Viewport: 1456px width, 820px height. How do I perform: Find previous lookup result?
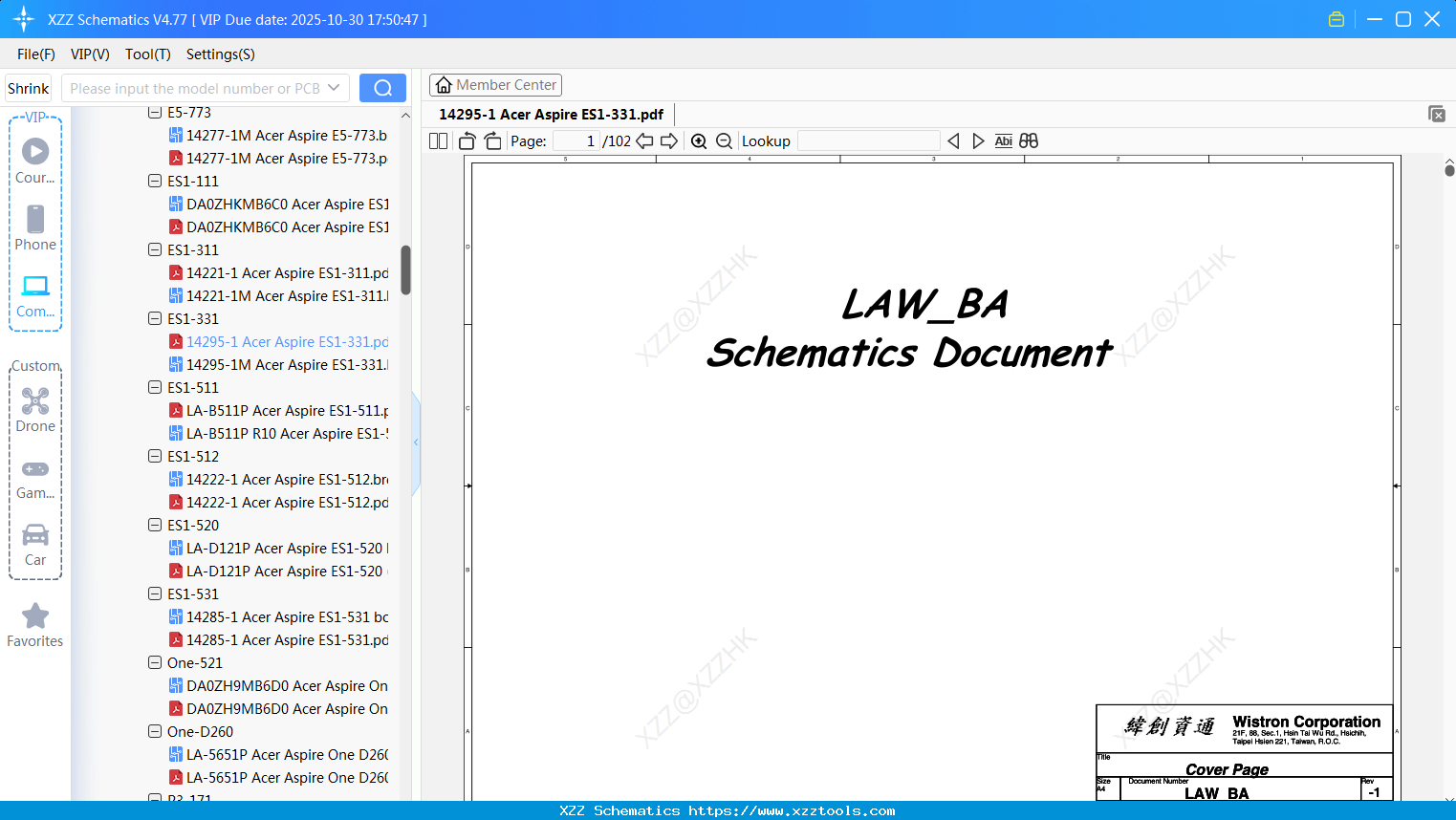[x=953, y=141]
